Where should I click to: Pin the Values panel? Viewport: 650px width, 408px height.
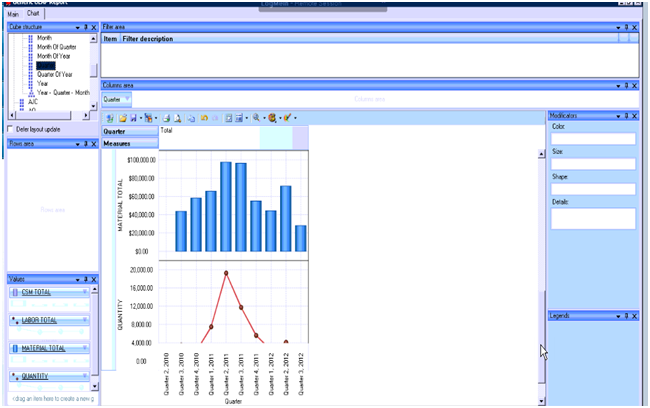tap(86, 279)
